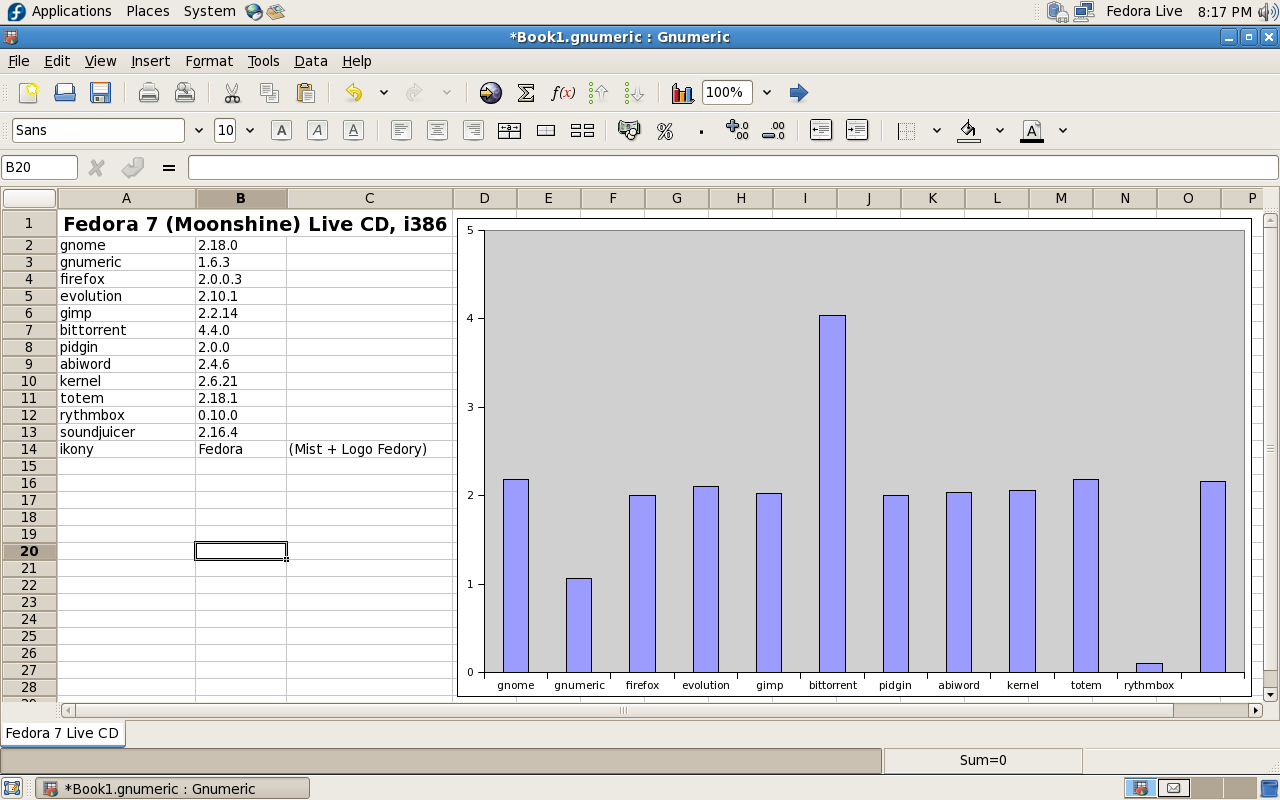The image size is (1280, 800).
Task: Undo the last action
Action: click(x=354, y=93)
